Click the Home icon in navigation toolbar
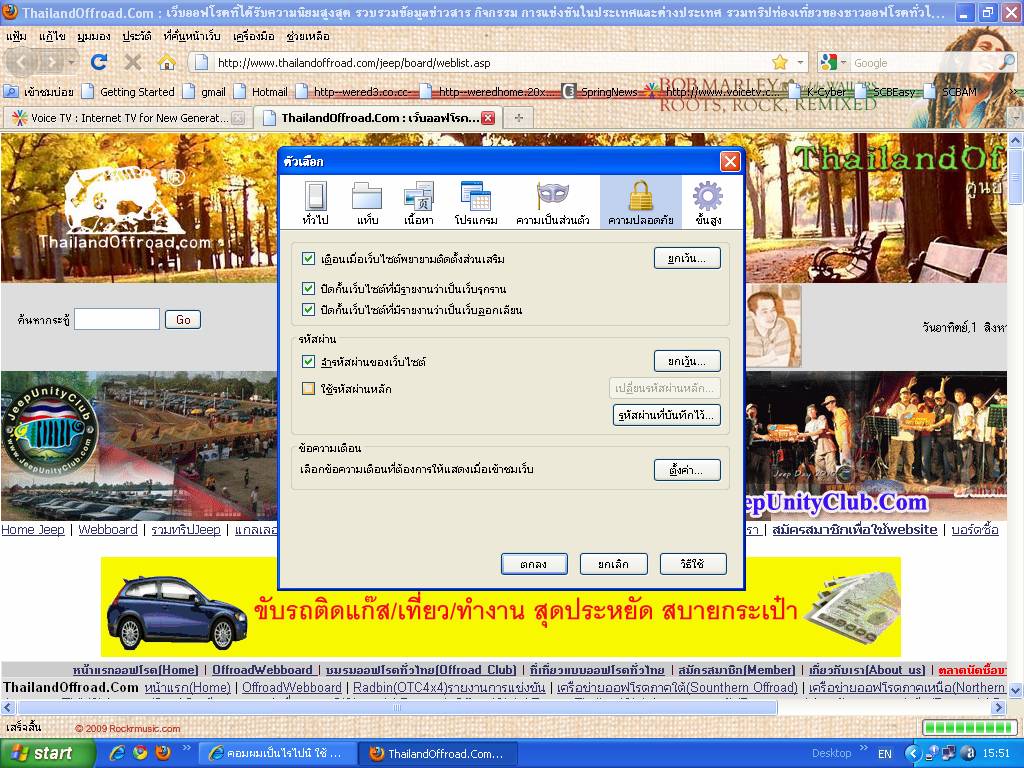The width and height of the screenshot is (1024, 768). click(166, 62)
